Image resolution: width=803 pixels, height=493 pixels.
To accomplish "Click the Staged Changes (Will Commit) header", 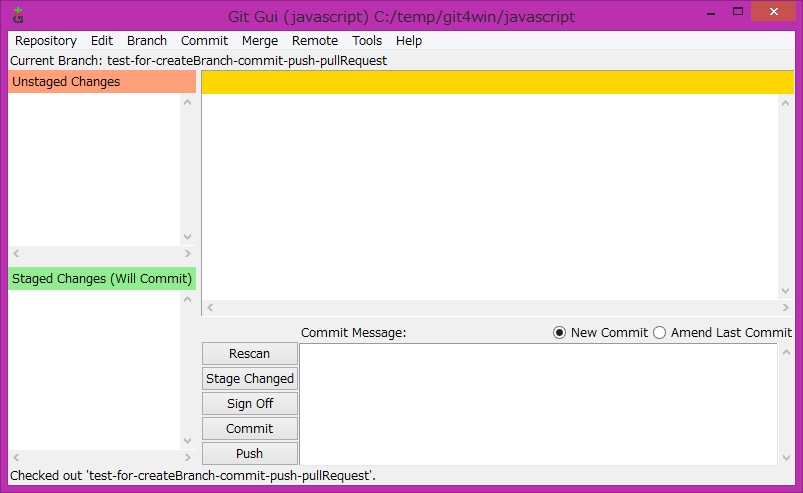I will [102, 278].
